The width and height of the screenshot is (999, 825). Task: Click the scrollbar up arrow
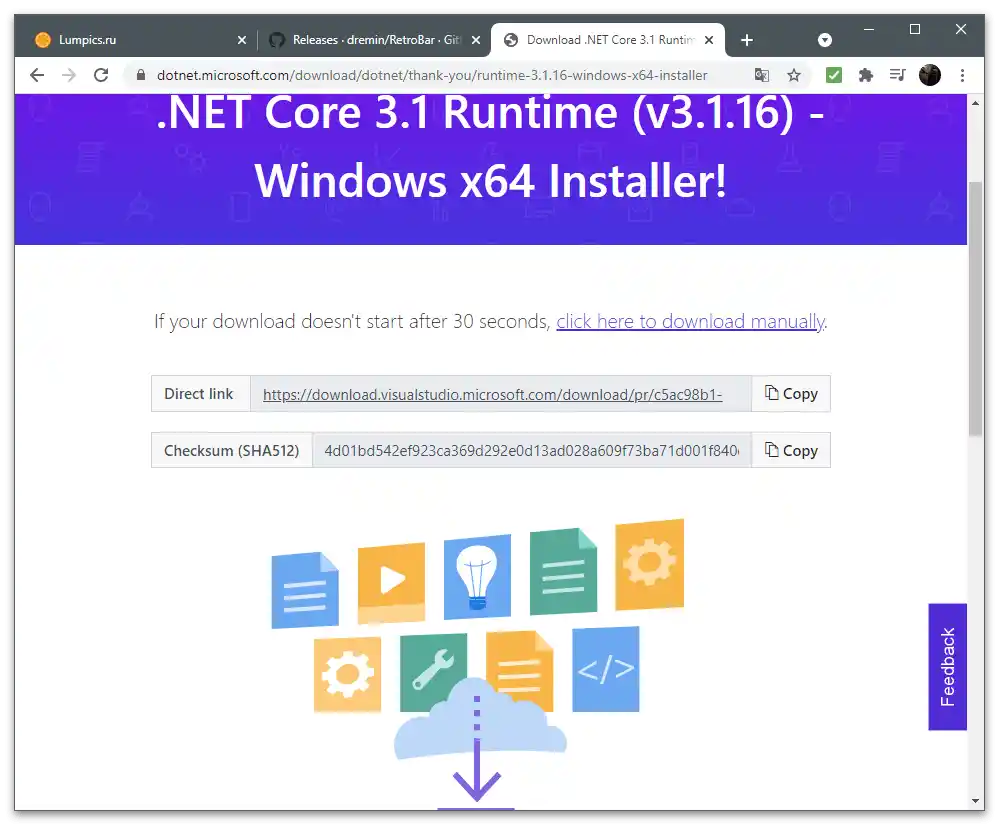click(975, 103)
